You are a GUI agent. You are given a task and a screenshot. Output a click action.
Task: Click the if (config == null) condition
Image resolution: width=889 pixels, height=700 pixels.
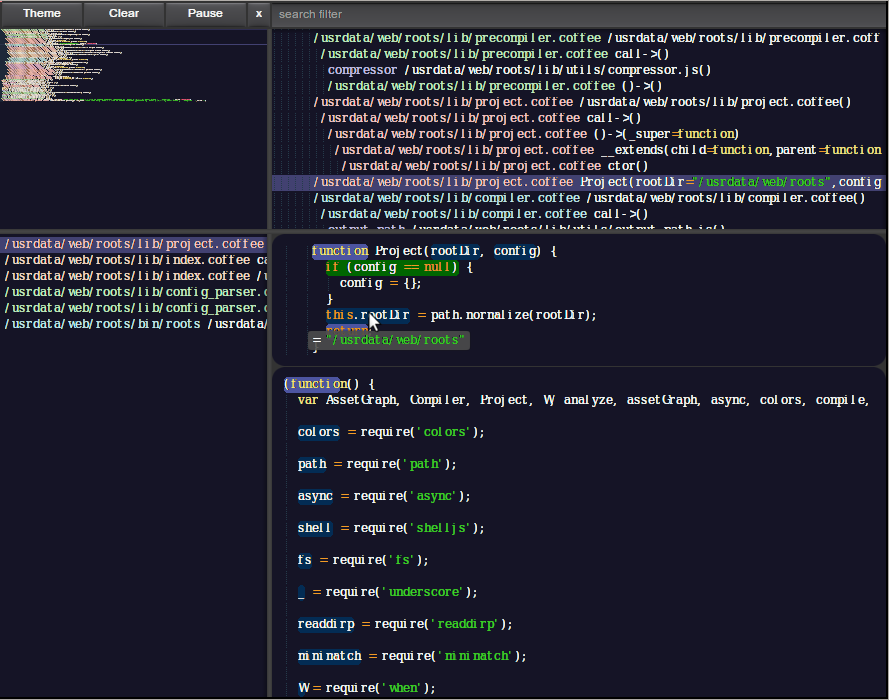click(x=392, y=267)
